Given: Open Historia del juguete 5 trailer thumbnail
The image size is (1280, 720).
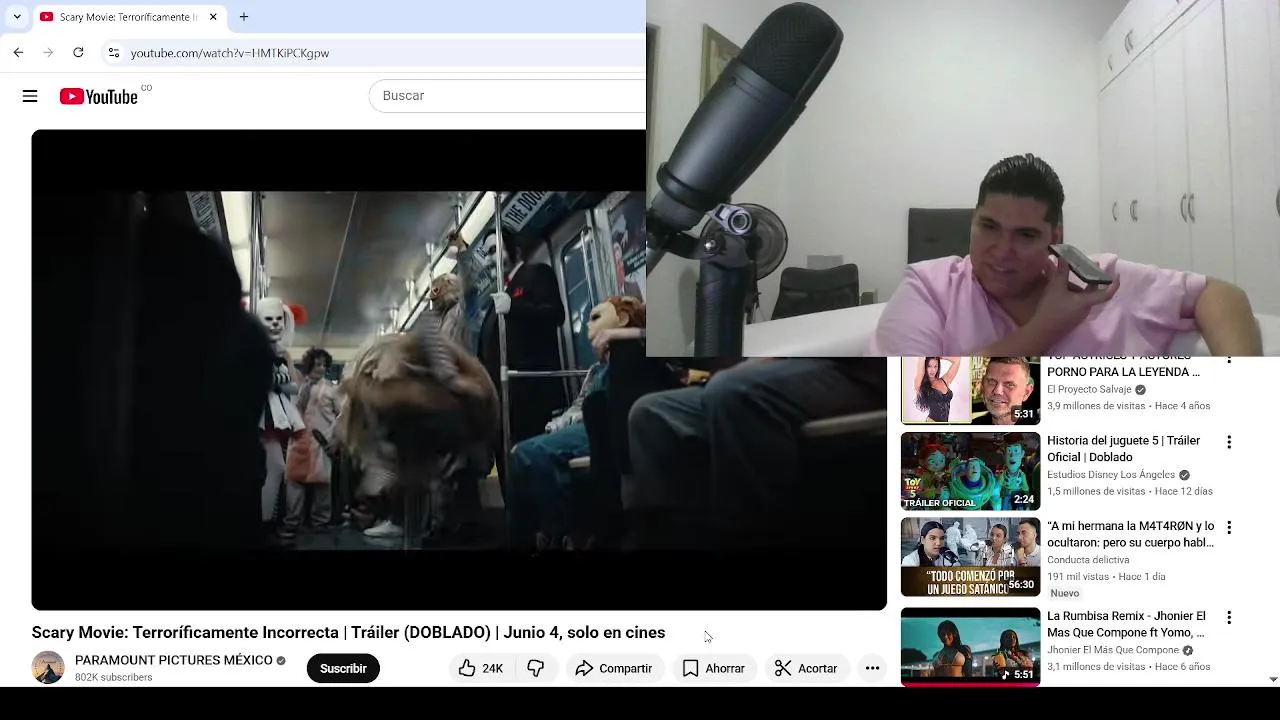Looking at the screenshot, I should coord(970,471).
